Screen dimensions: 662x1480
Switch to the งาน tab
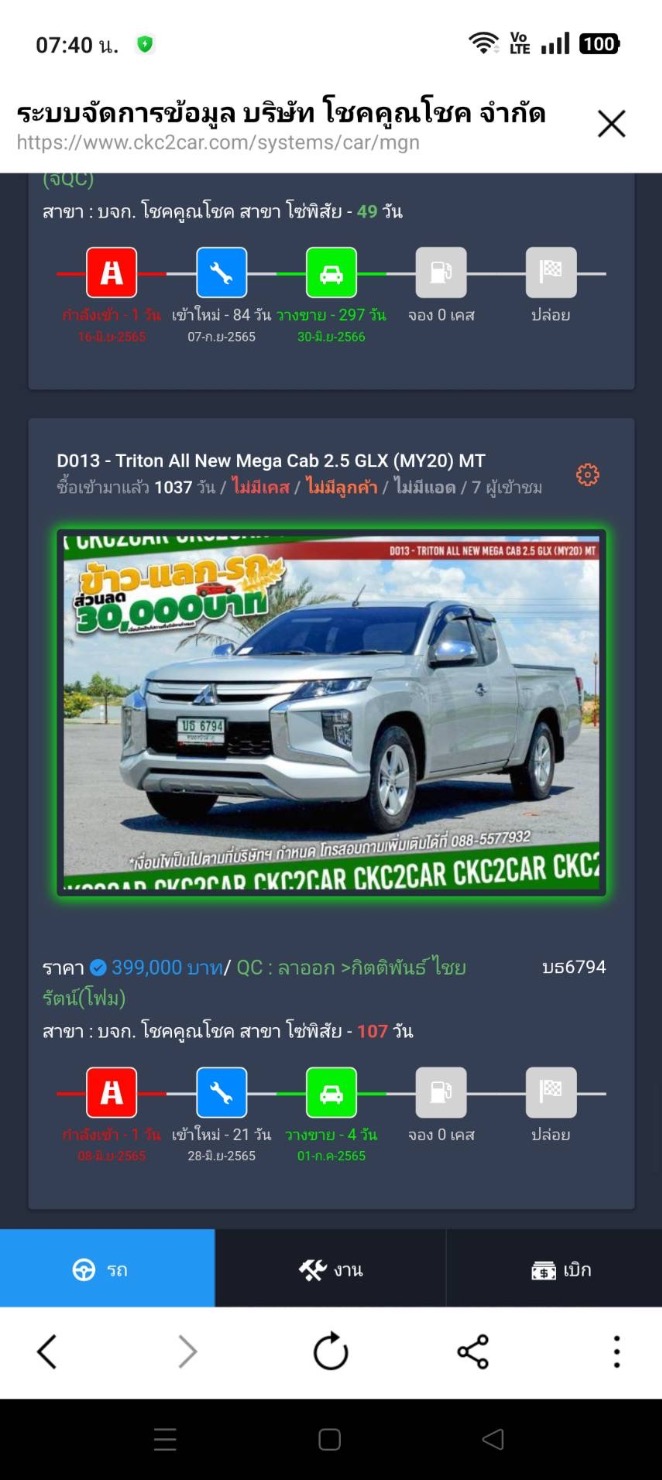(x=330, y=1268)
